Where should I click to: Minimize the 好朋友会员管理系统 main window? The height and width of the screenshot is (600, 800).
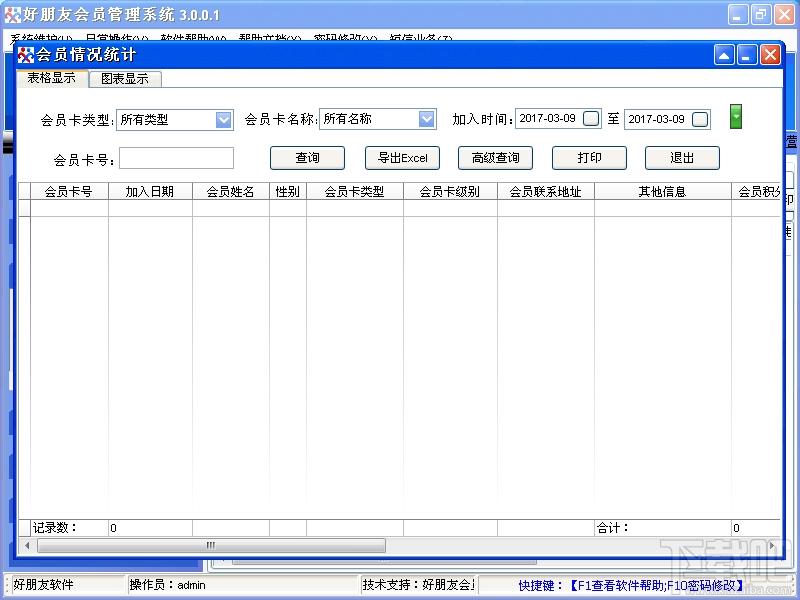pos(737,15)
